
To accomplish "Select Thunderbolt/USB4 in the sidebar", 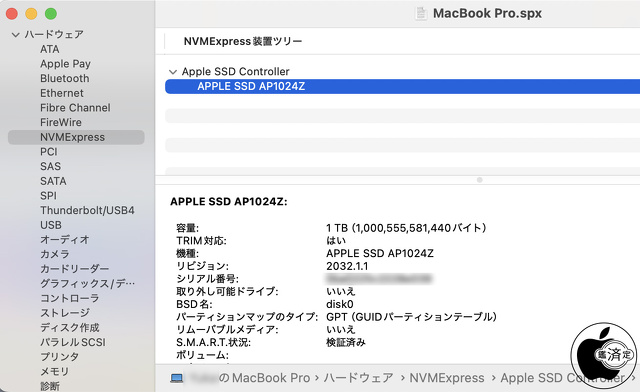I will 87,210.
